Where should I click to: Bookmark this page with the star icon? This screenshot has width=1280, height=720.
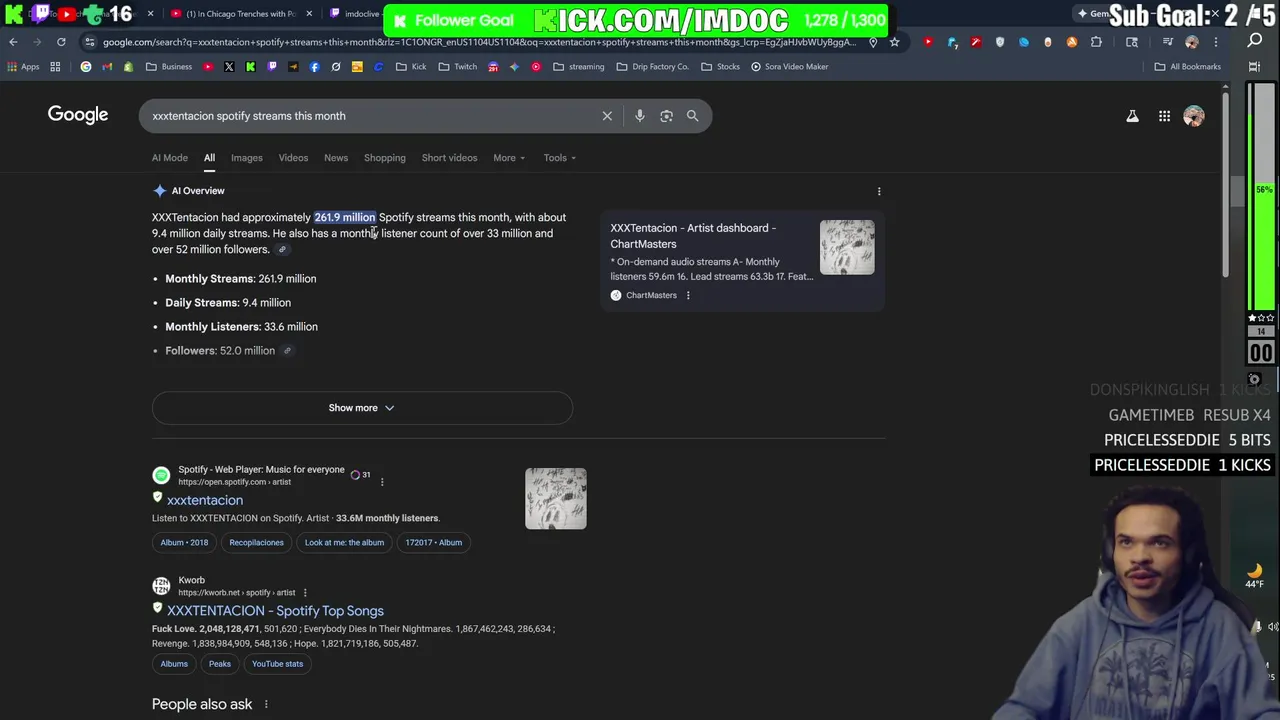[894, 42]
